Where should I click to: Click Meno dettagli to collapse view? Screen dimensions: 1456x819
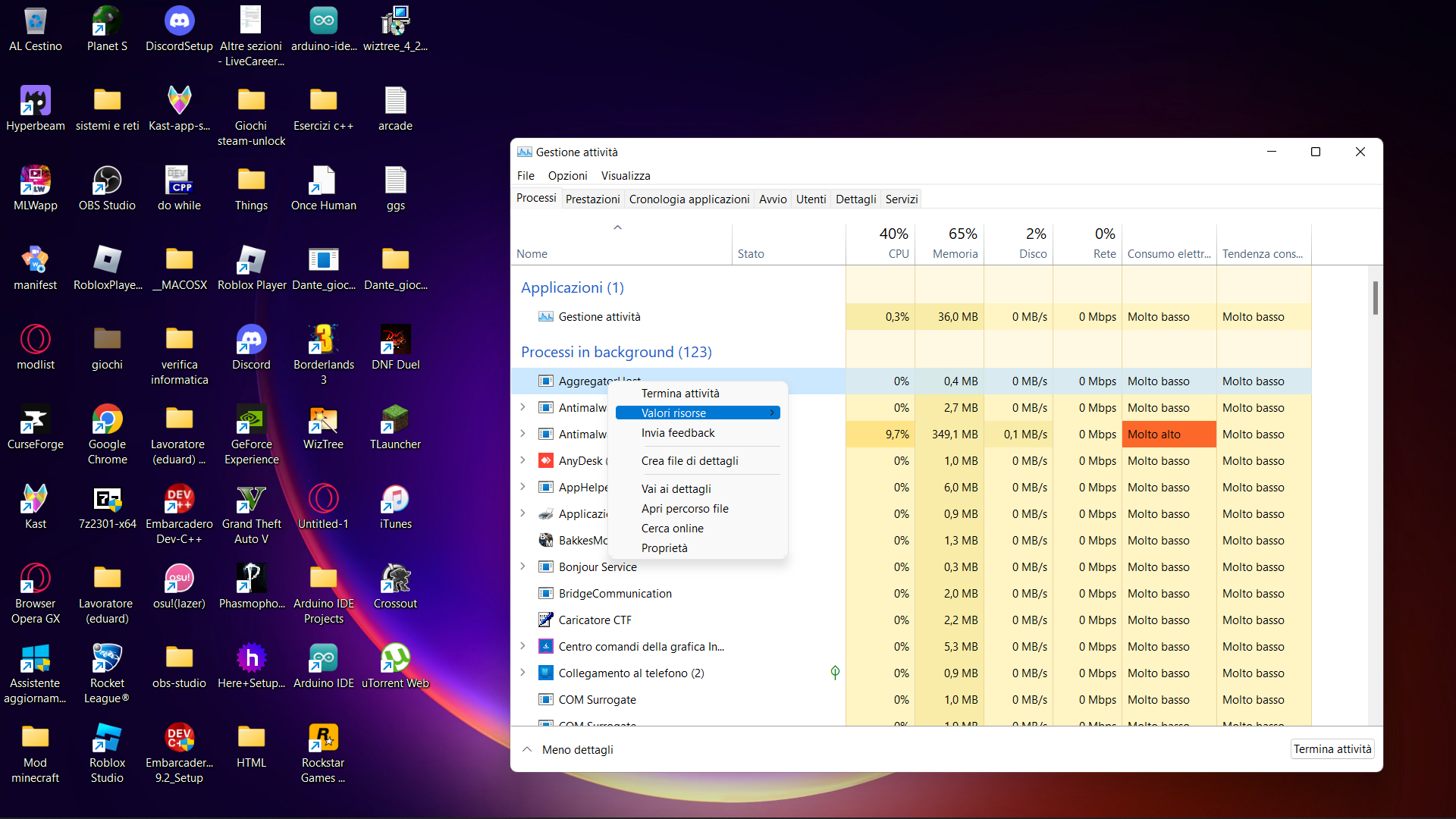coord(577,750)
